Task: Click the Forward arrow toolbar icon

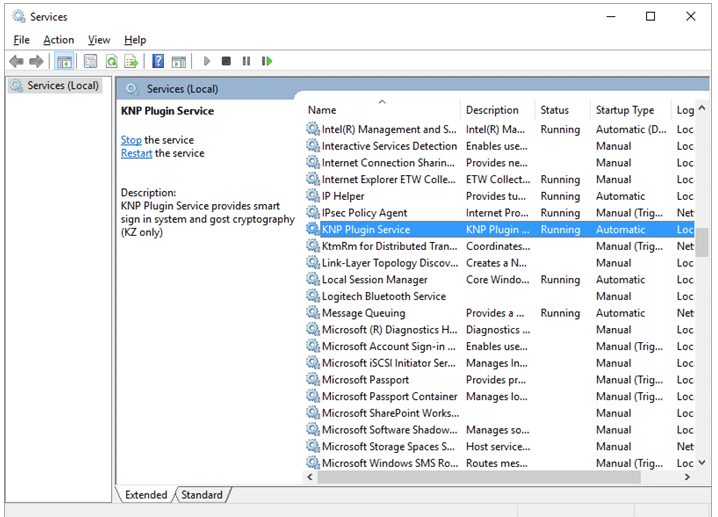Action: coord(36,61)
